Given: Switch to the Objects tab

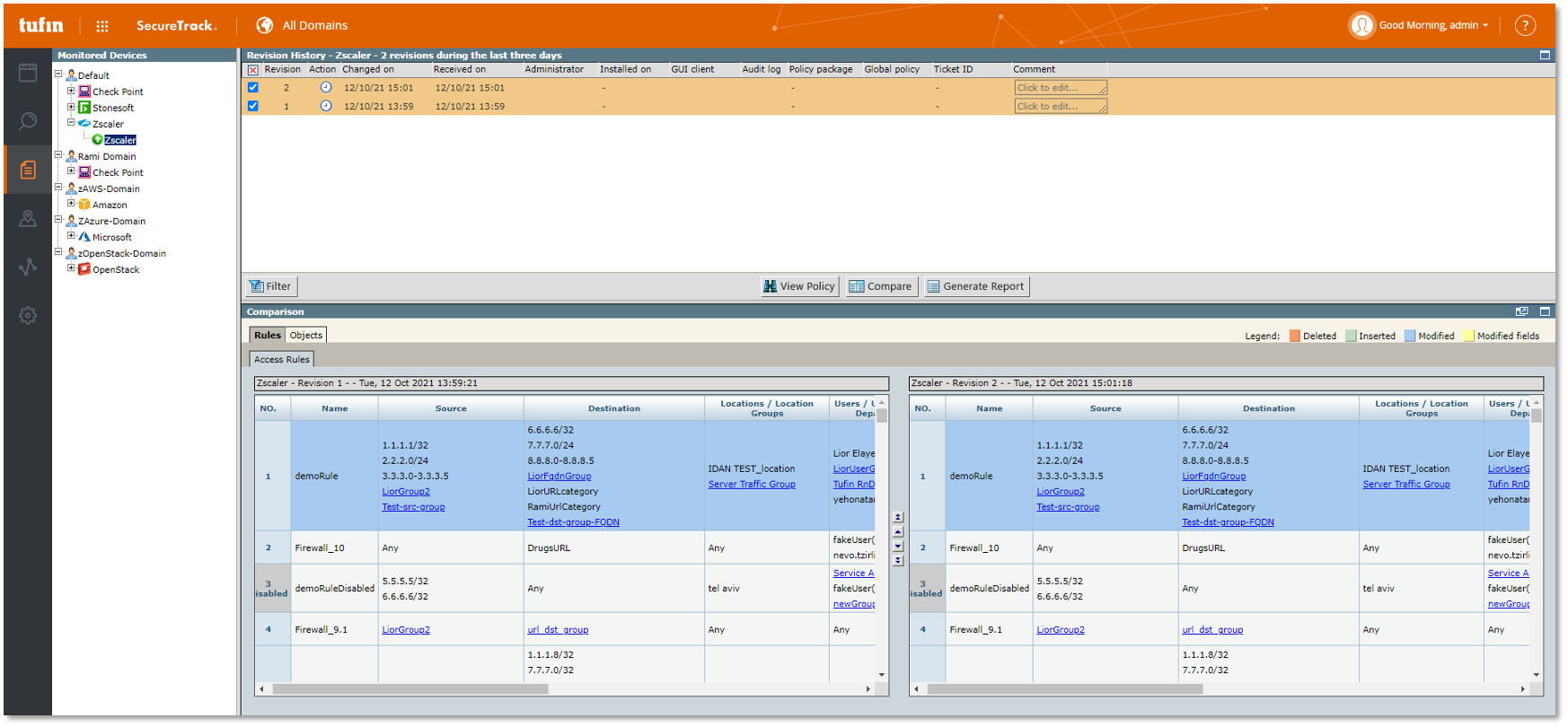Looking at the screenshot, I should (x=306, y=336).
